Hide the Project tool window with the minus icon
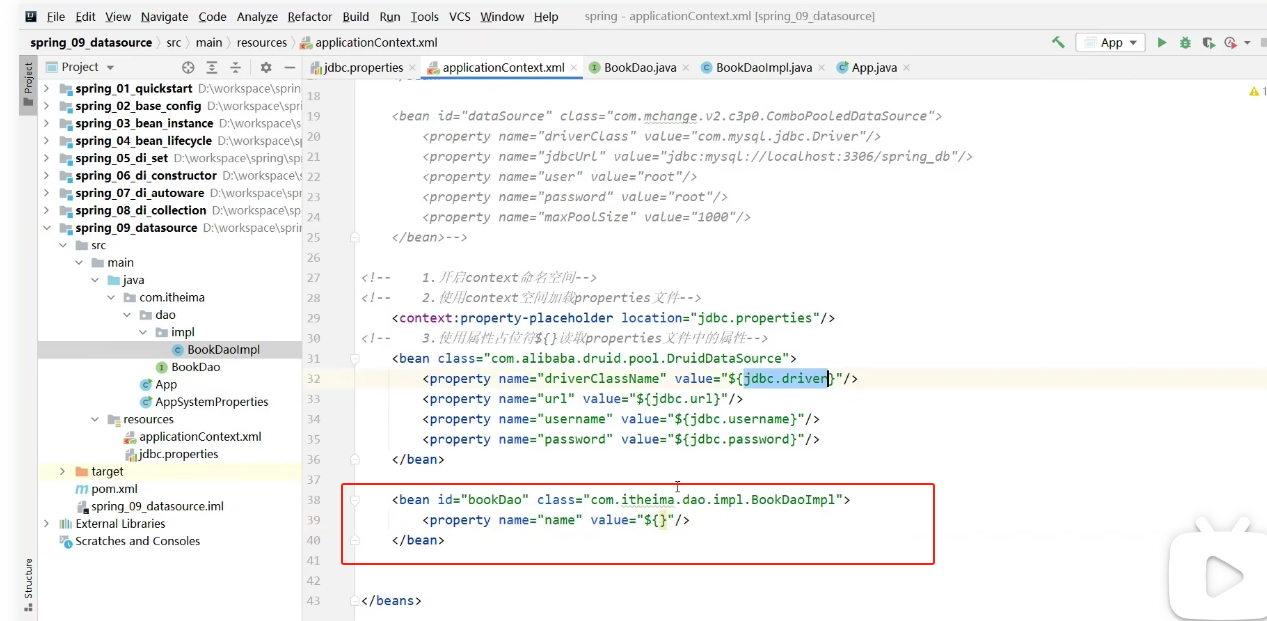This screenshot has width=1267, height=621. pyautogui.click(x=289, y=67)
